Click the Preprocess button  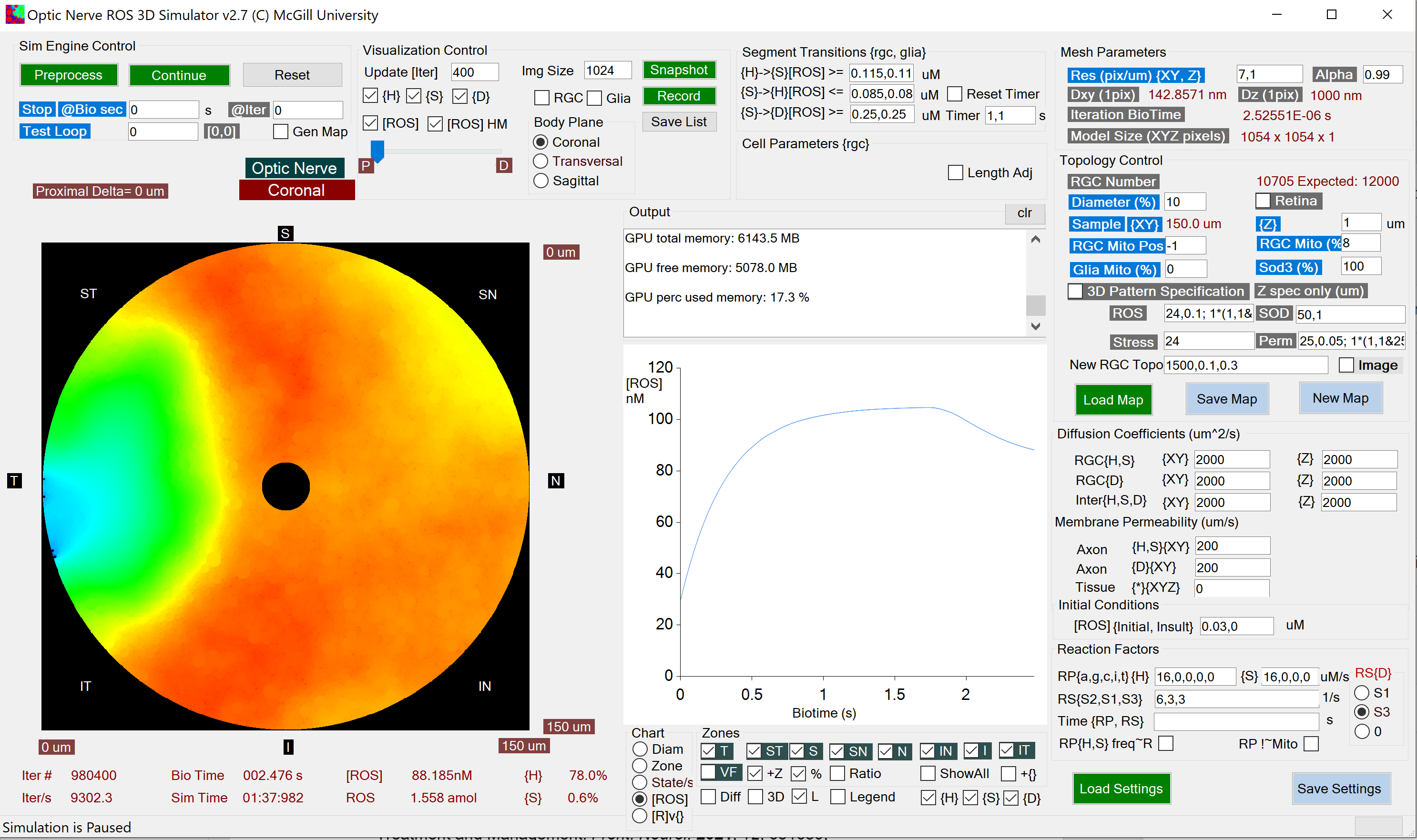[69, 75]
